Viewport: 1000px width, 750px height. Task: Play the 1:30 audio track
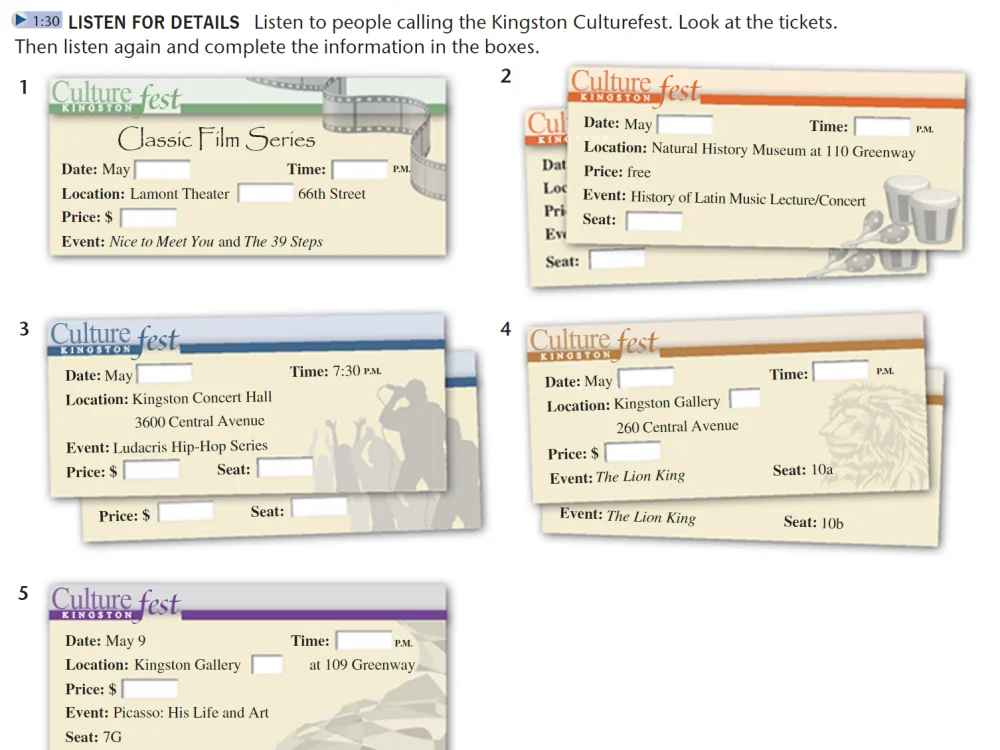click(x=38, y=21)
